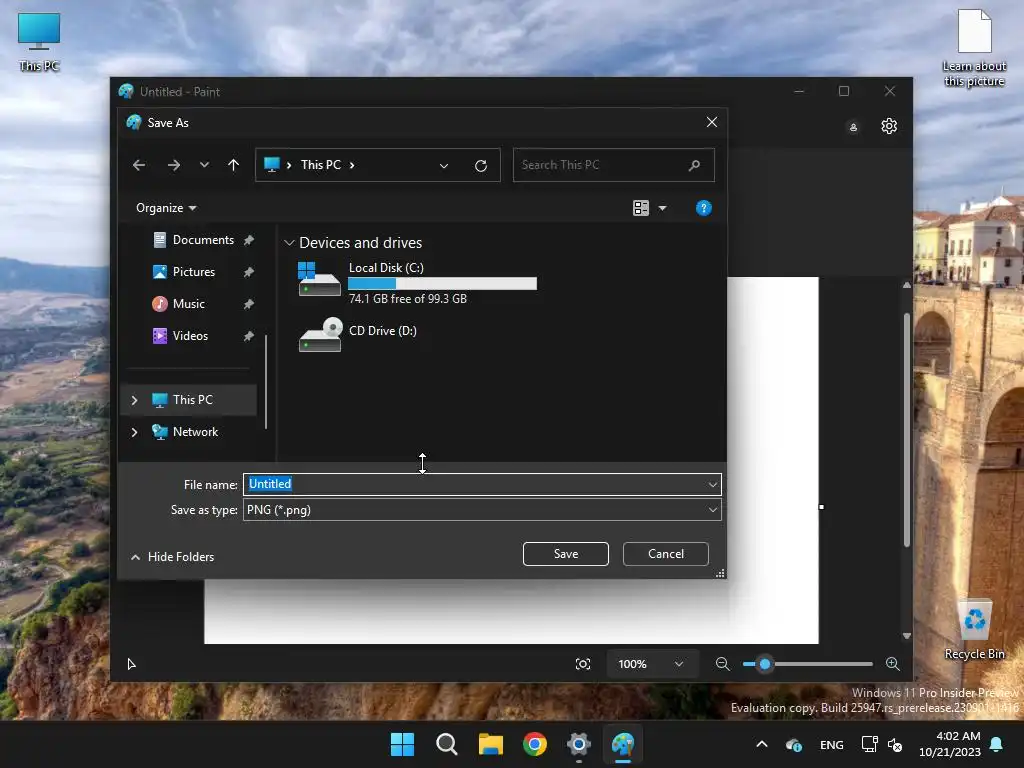Select CD Drive (D:)
1024x768 pixels.
coord(359,334)
